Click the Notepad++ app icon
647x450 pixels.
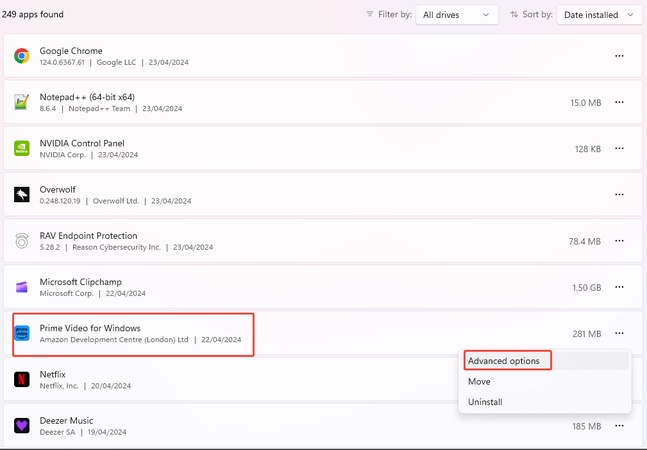coord(21,102)
